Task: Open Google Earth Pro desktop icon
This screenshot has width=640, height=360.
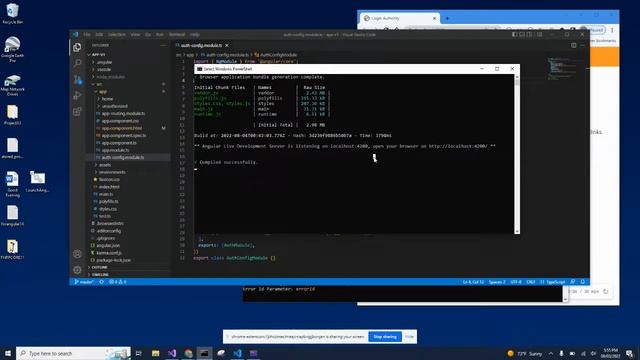Action: (x=12, y=49)
